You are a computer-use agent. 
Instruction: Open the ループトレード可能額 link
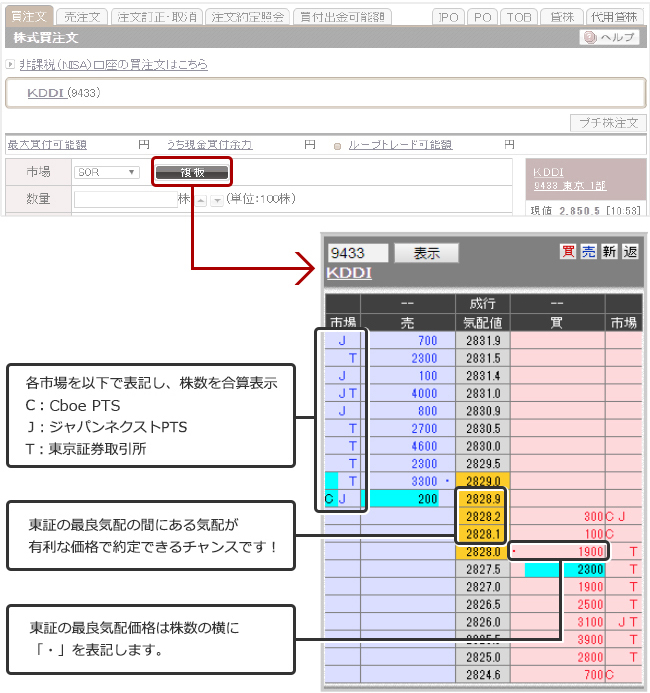pyautogui.click(x=400, y=145)
